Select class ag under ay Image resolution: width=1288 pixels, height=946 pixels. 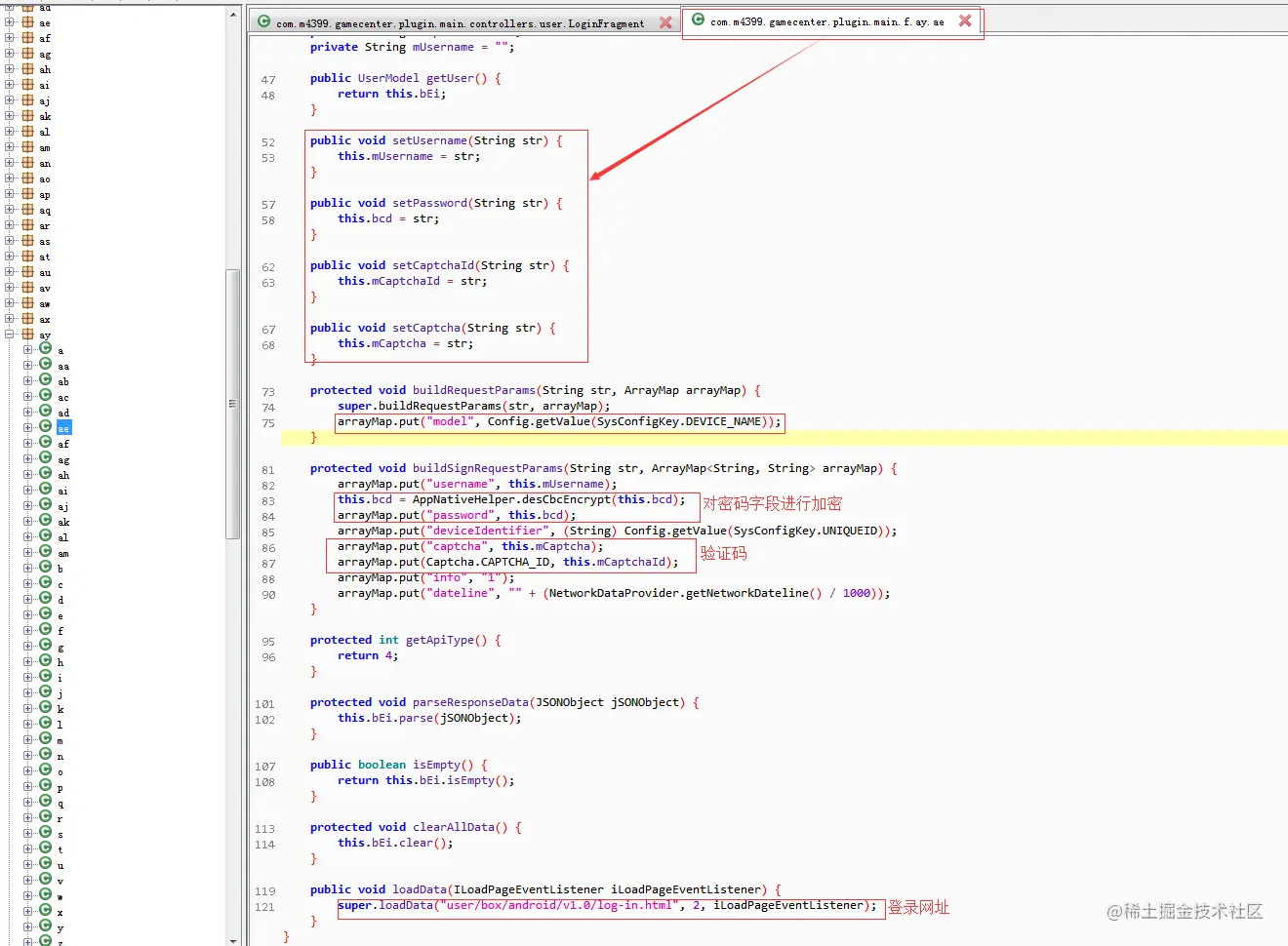coord(63,459)
